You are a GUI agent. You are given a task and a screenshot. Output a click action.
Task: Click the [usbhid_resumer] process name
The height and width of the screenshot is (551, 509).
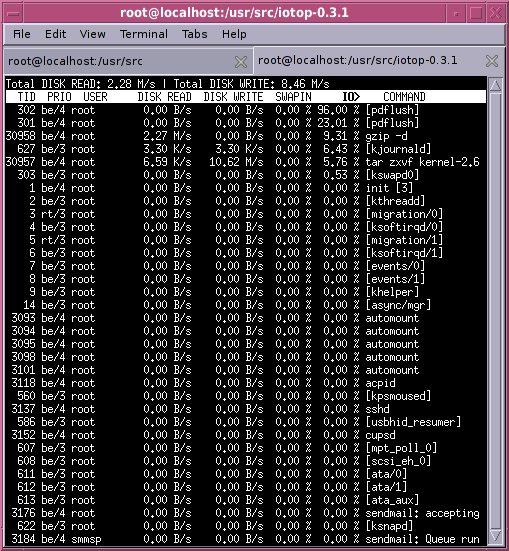coord(413,422)
